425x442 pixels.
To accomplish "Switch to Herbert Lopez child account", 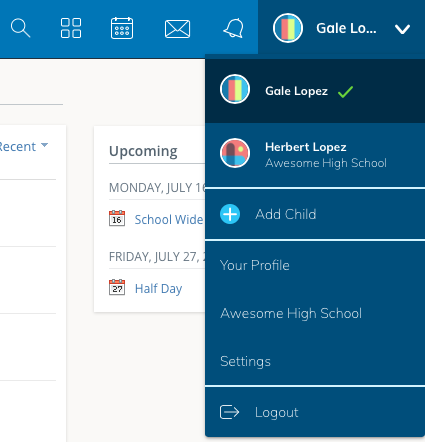I will click(x=315, y=155).
